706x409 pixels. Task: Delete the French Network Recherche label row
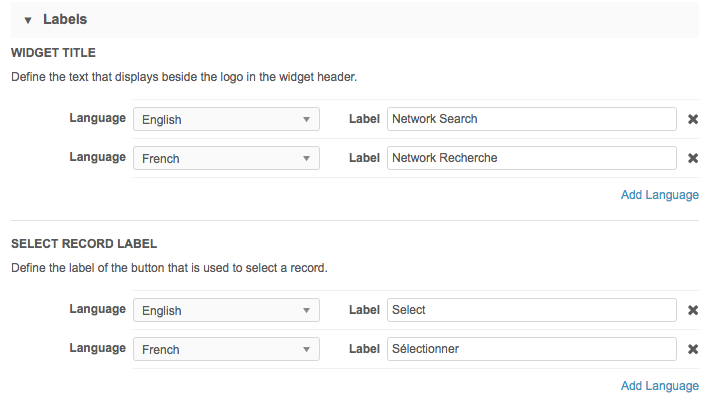(x=693, y=158)
